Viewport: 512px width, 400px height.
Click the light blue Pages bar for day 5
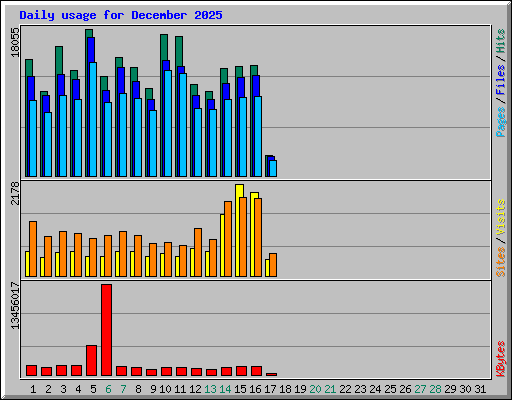click(93, 119)
